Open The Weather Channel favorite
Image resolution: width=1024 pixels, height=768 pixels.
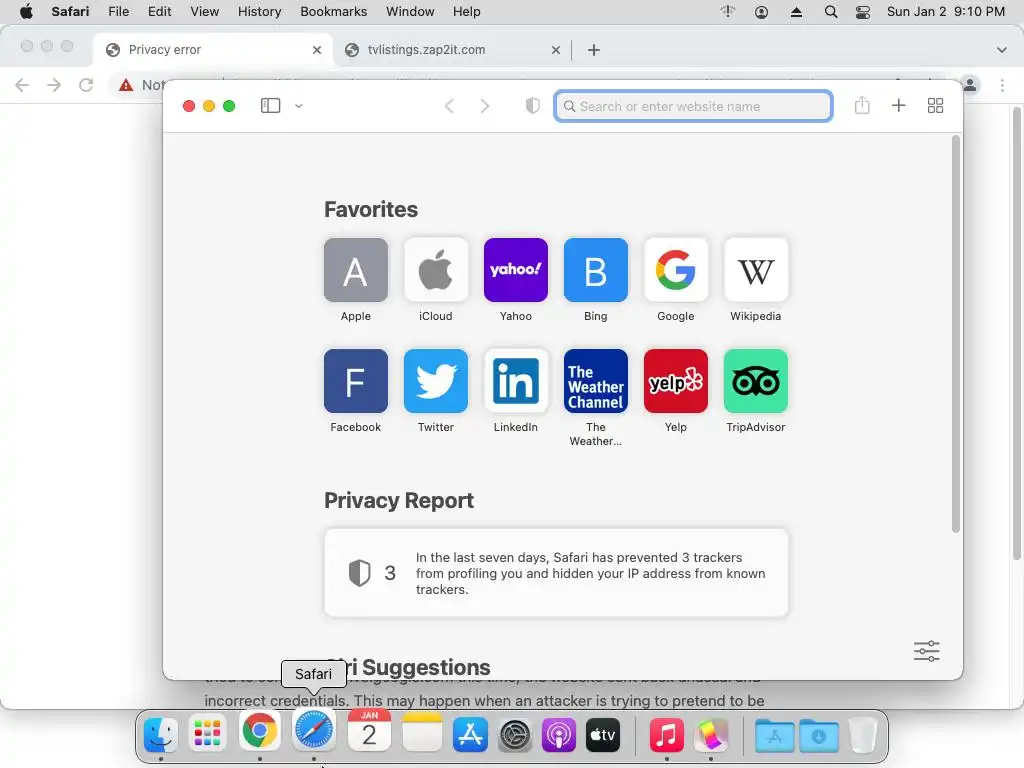(596, 381)
